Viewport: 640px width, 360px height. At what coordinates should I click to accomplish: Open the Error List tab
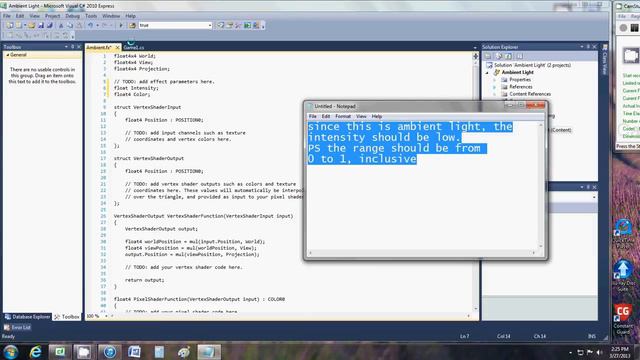[17, 327]
